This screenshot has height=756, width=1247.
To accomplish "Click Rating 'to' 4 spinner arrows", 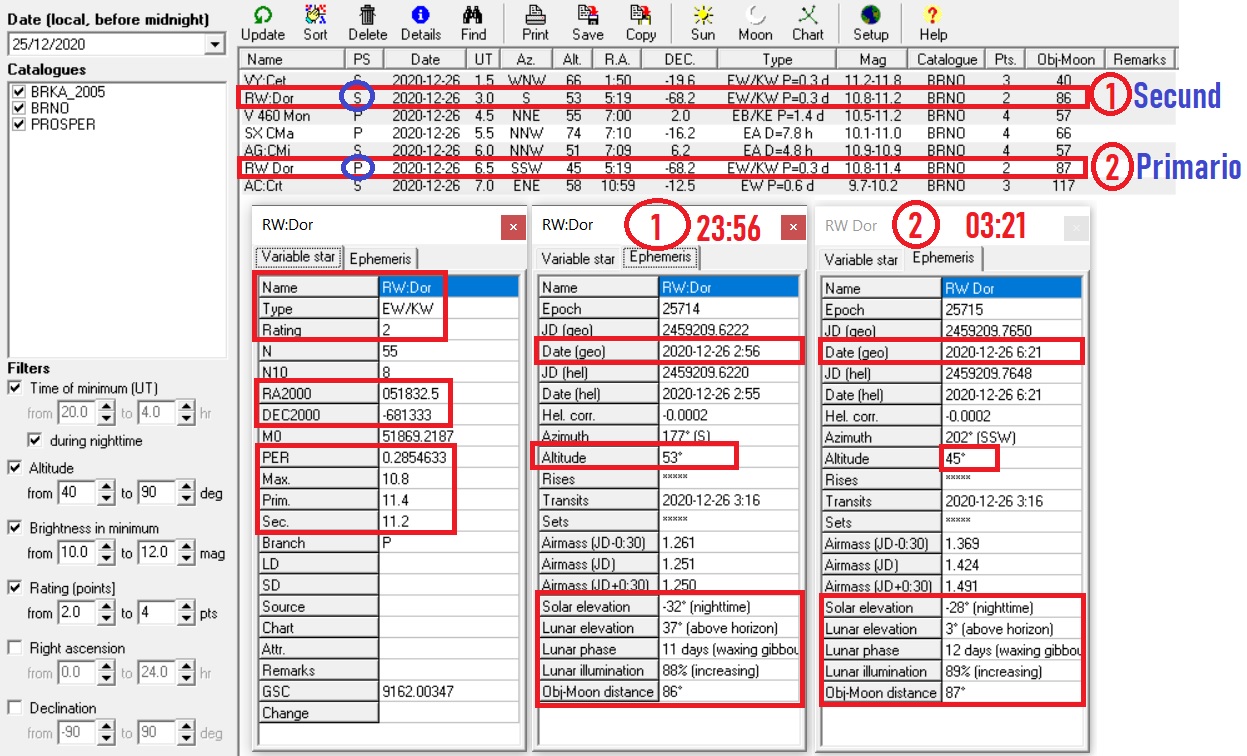I will (186, 613).
